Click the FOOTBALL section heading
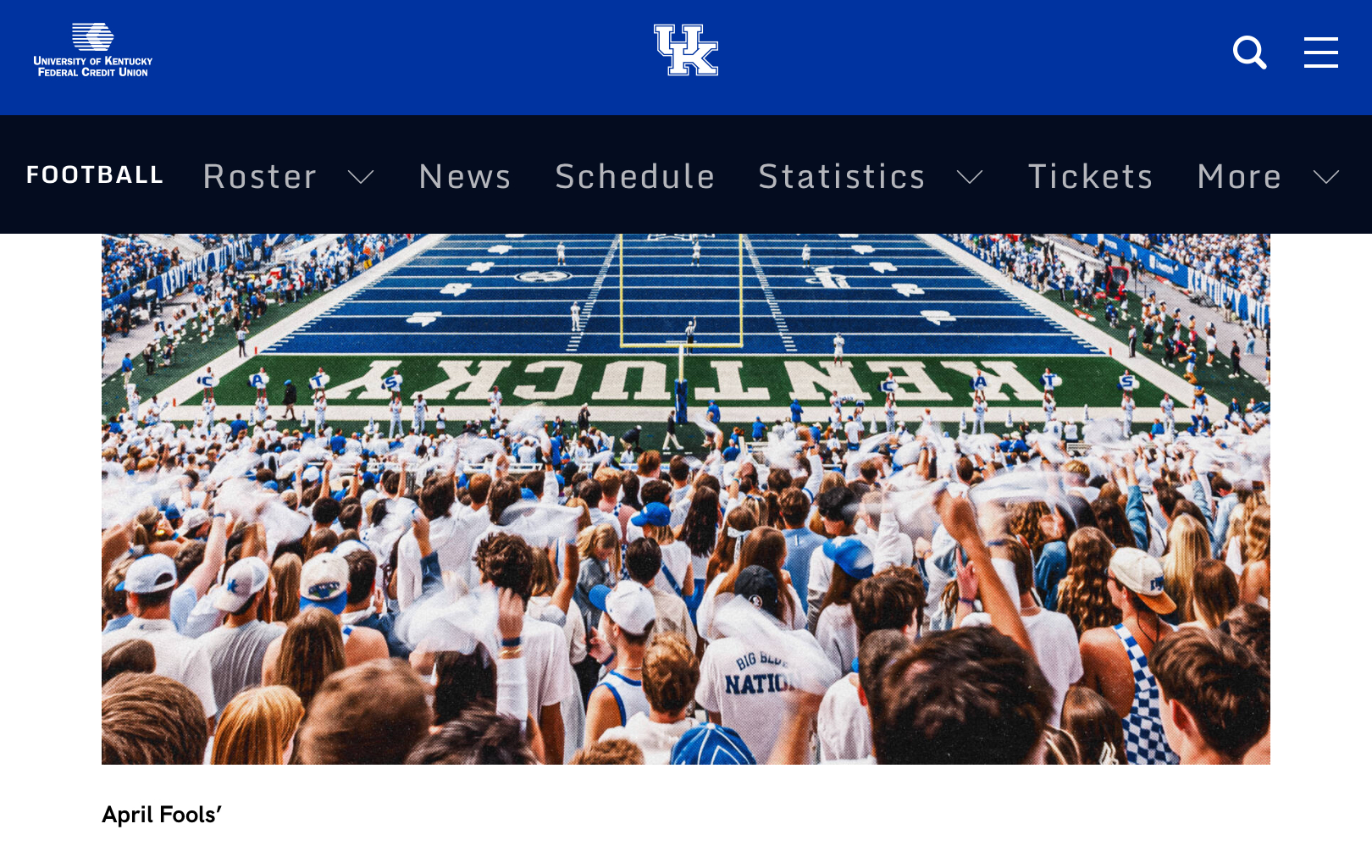Viewport: 1372px width, 868px height. click(x=95, y=174)
